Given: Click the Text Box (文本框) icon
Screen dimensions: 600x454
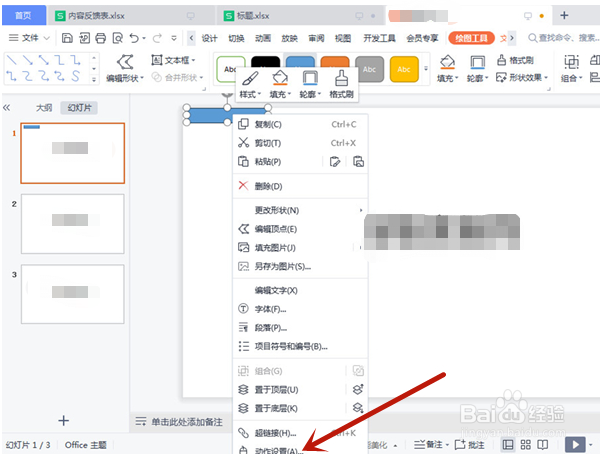Looking at the screenshot, I should pos(157,60).
